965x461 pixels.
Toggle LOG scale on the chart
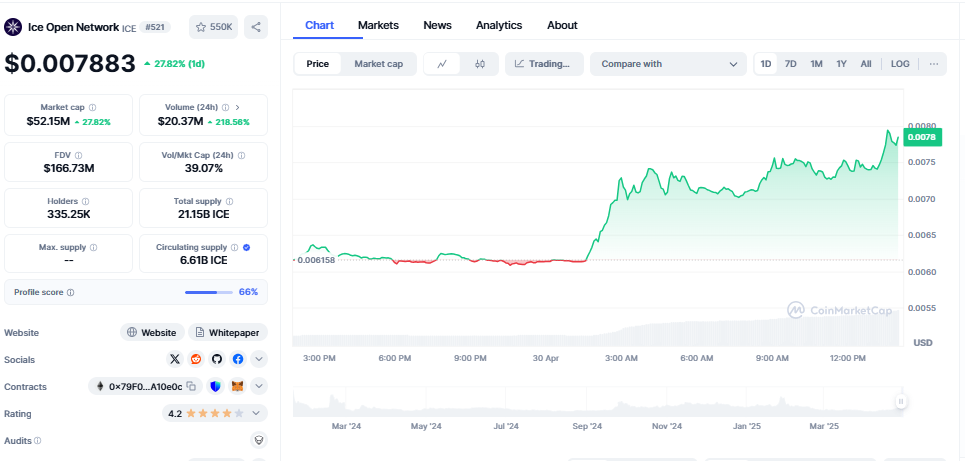click(900, 64)
